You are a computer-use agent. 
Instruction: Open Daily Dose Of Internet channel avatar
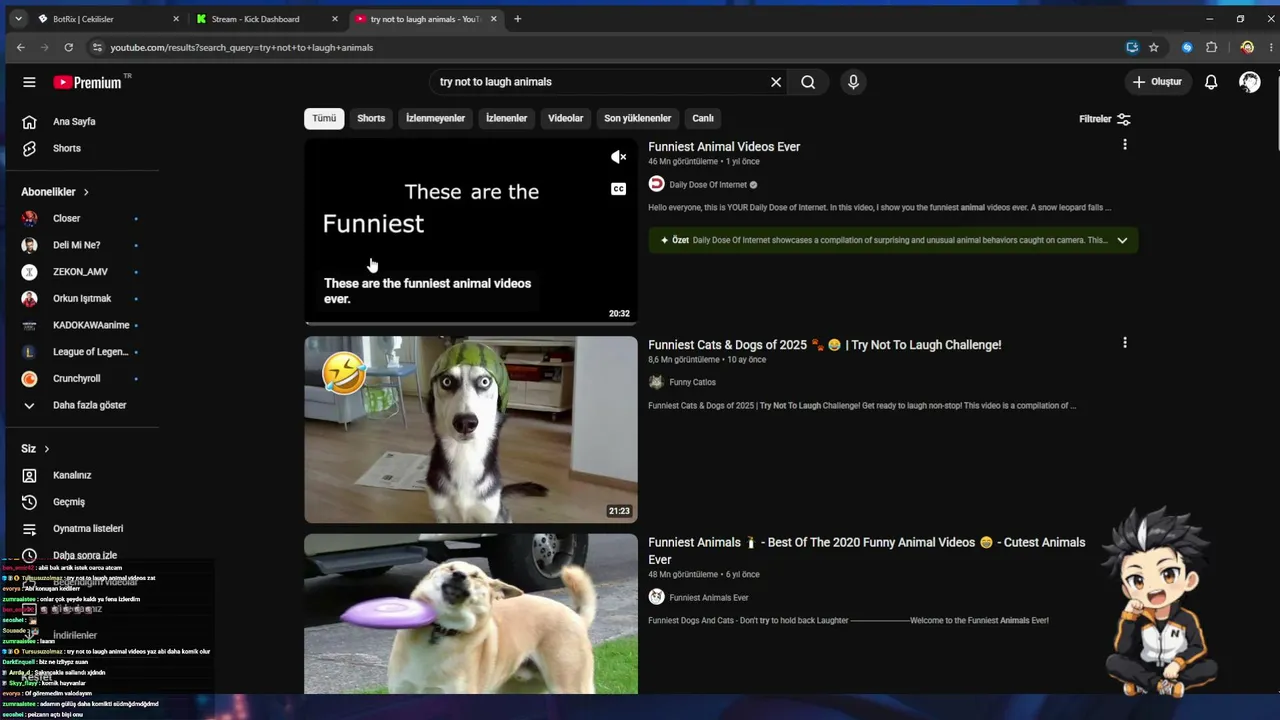pos(656,184)
